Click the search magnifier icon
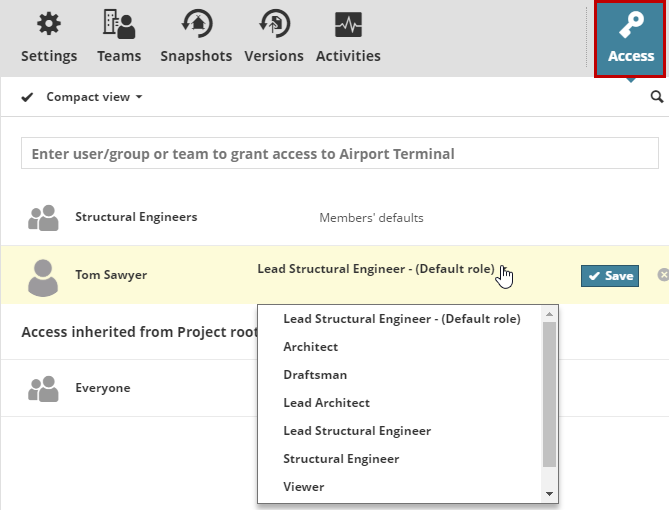This screenshot has width=669, height=510. [x=657, y=97]
